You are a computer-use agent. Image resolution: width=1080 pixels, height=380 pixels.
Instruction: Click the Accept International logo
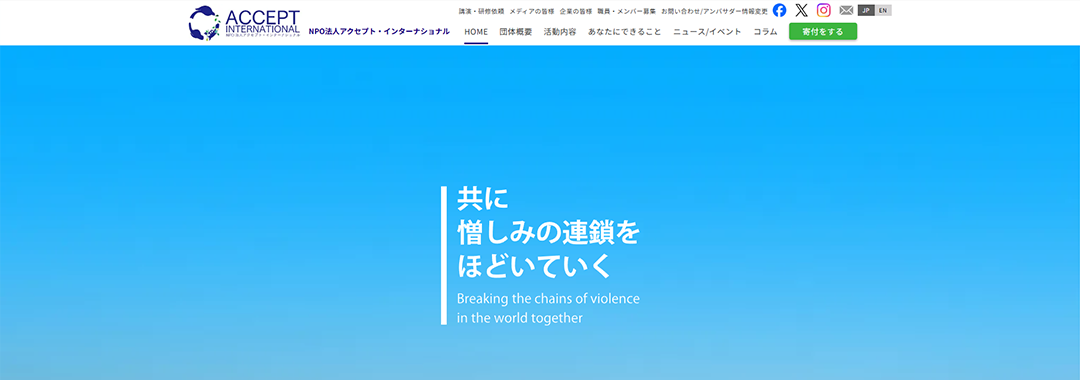[245, 22]
